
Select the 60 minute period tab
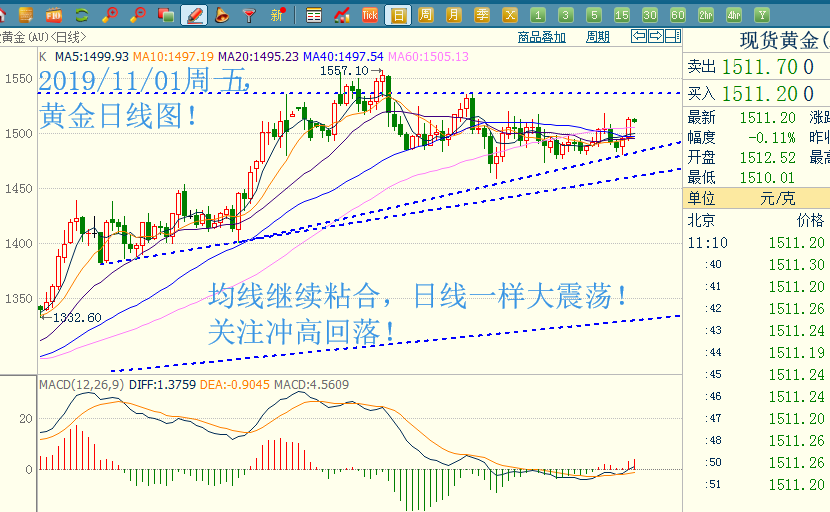(678, 15)
